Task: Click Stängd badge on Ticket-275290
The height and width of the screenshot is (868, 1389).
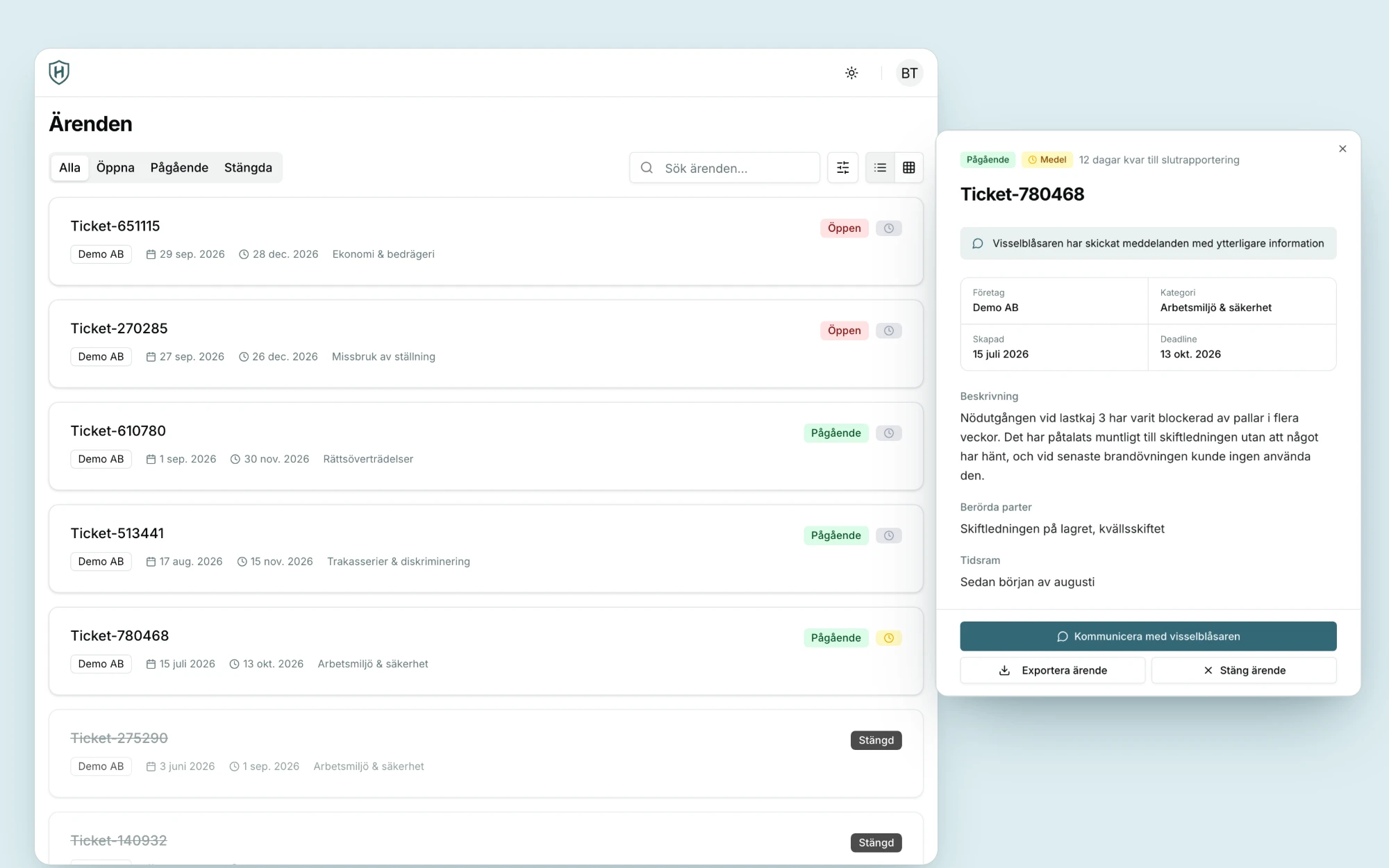Action: [x=876, y=740]
